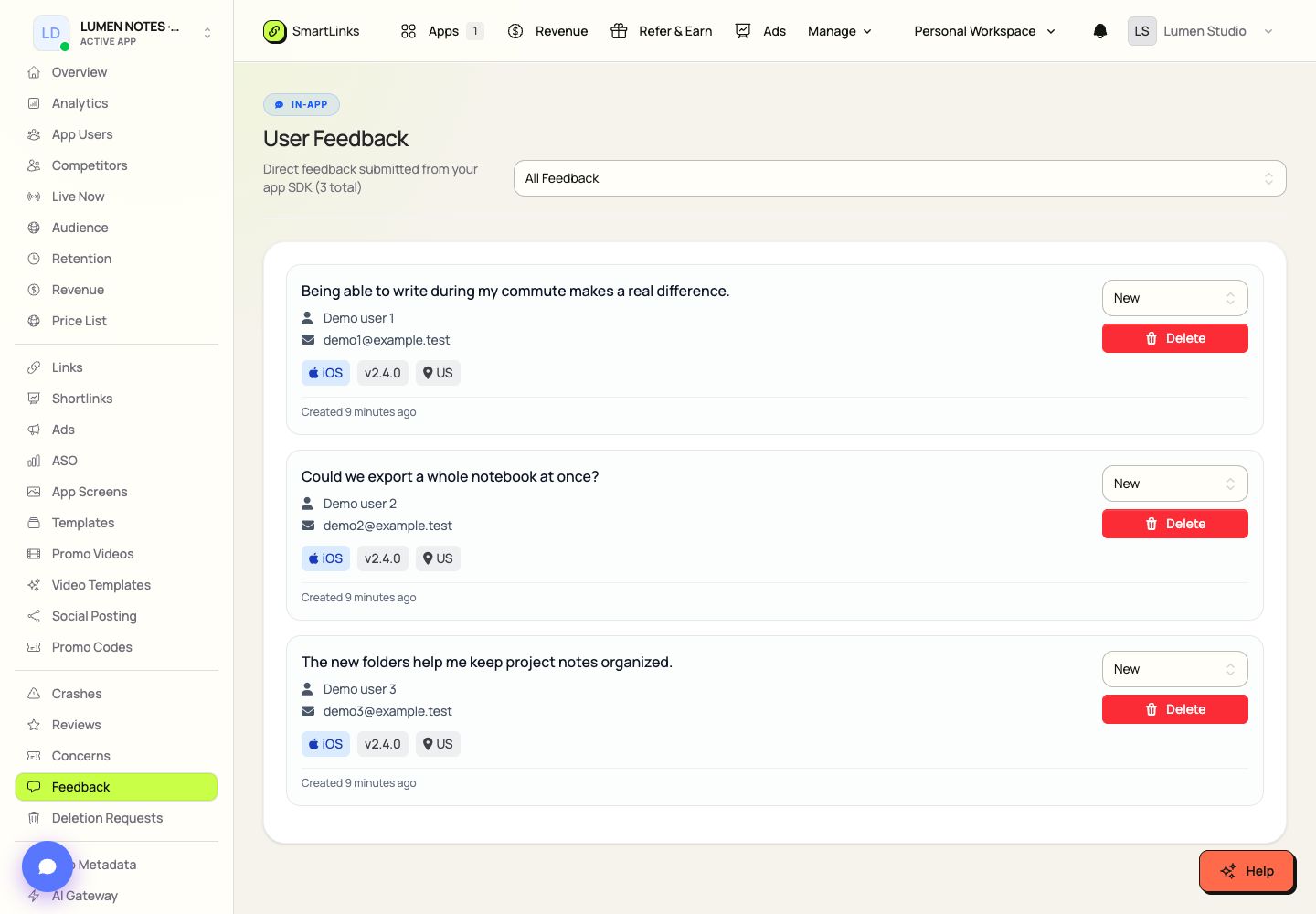Click the Retention clock icon
The height and width of the screenshot is (914, 1316).
tap(34, 259)
